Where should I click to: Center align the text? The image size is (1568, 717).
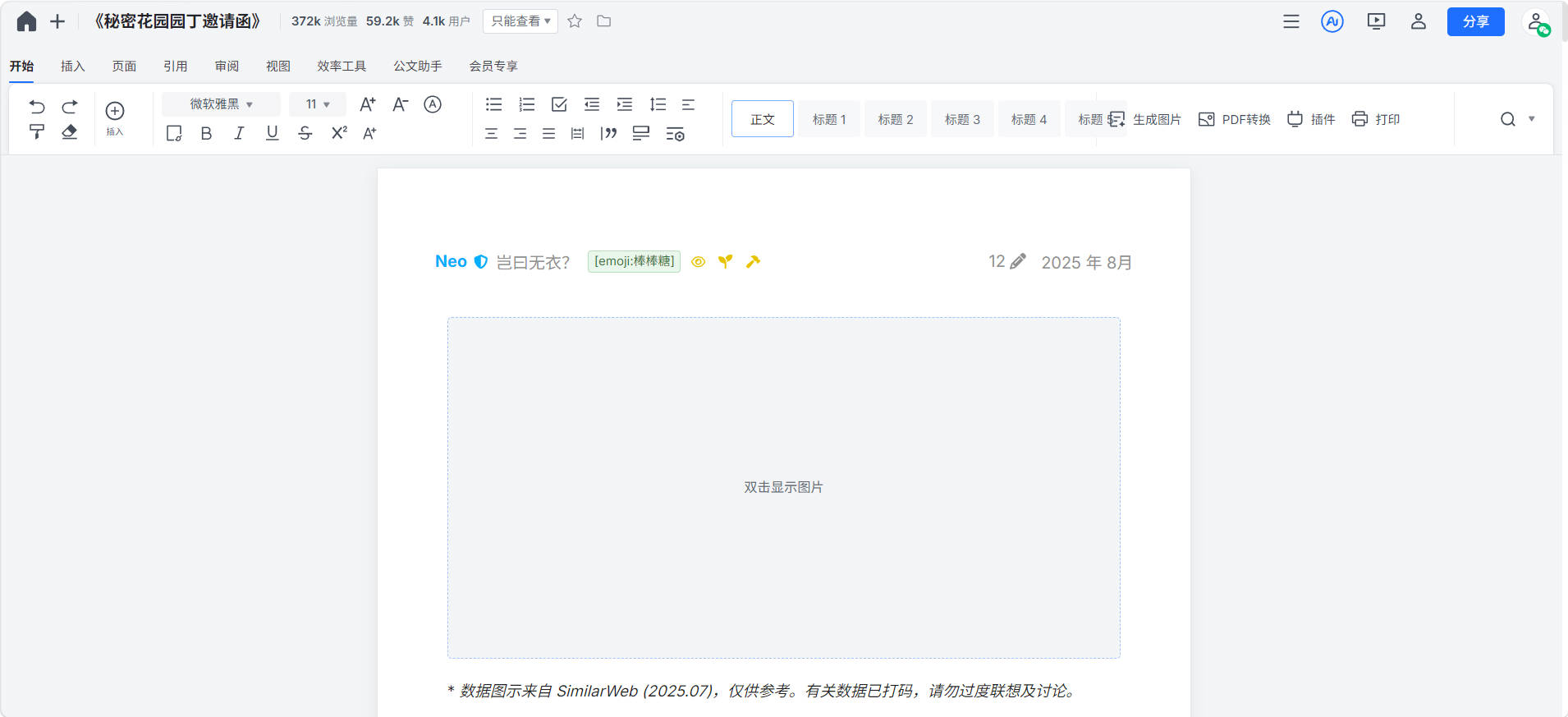[491, 133]
